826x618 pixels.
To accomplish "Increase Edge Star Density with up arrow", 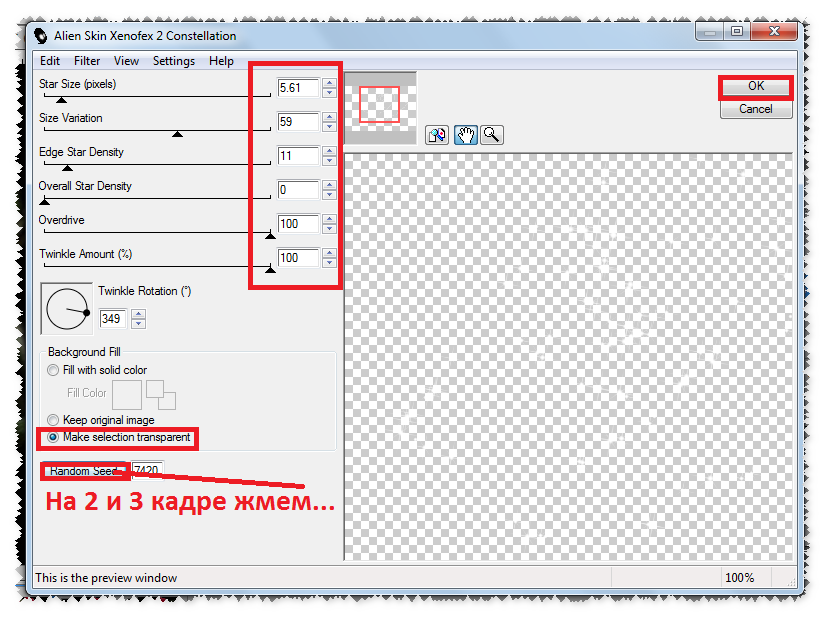I will (x=329, y=151).
